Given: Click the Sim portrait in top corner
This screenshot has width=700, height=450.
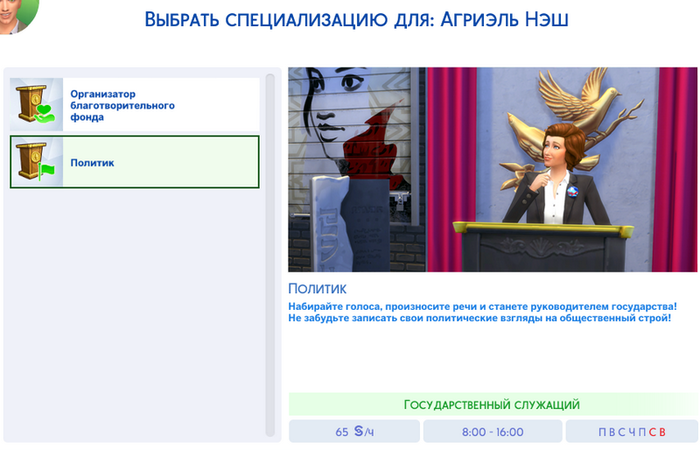Looking at the screenshot, I should tap(18, 16).
